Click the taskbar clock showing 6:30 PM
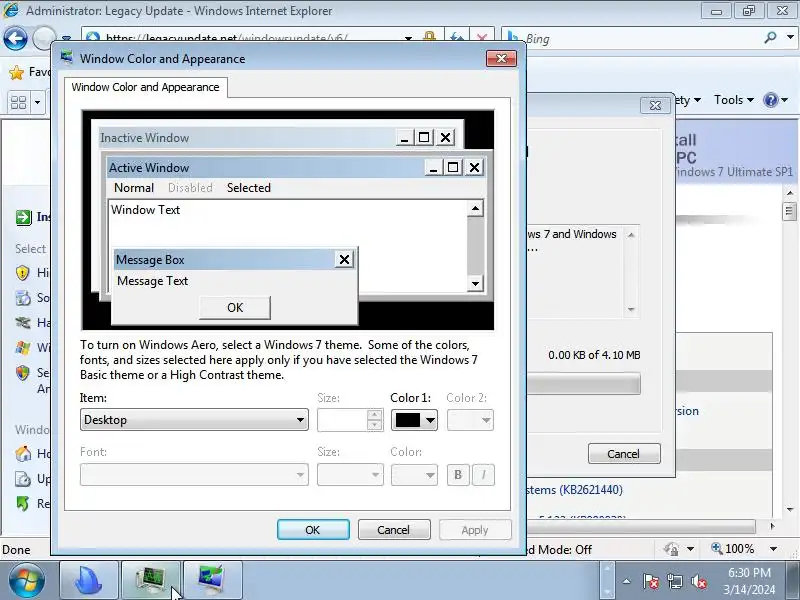This screenshot has height=600, width=800. coord(749,581)
